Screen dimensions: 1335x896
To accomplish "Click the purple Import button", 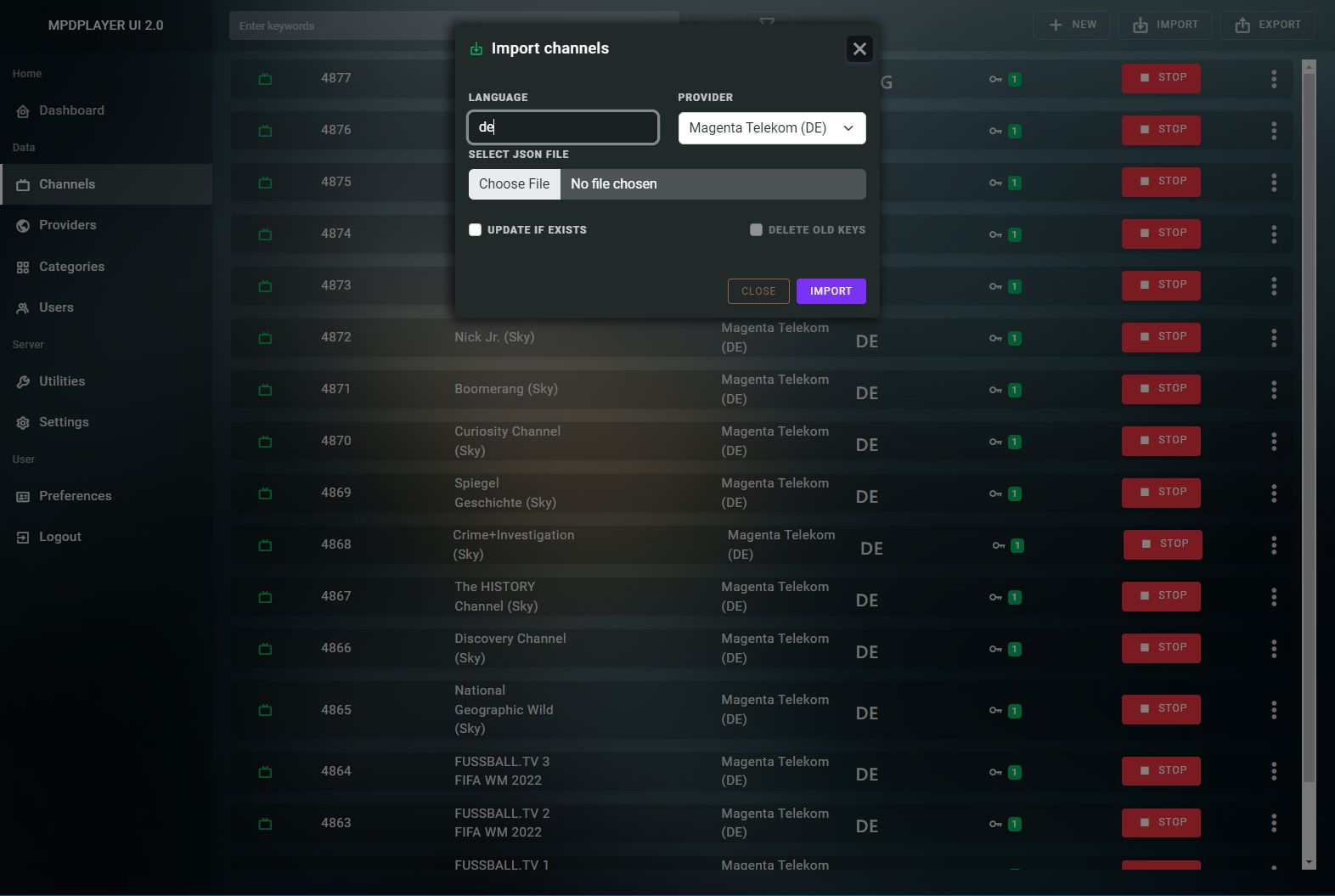I will (x=830, y=291).
